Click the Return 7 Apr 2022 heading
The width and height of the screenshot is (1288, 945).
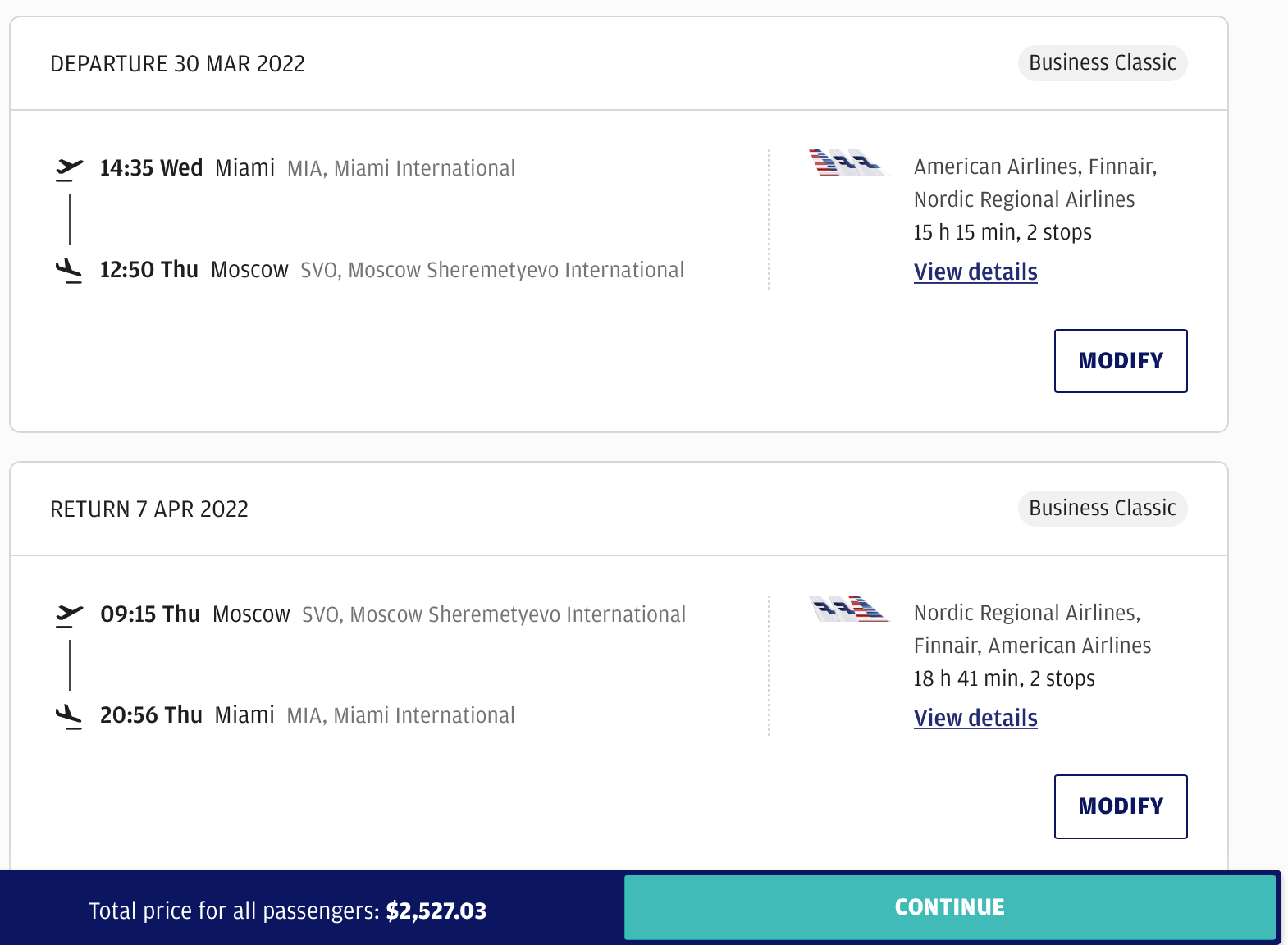point(149,509)
